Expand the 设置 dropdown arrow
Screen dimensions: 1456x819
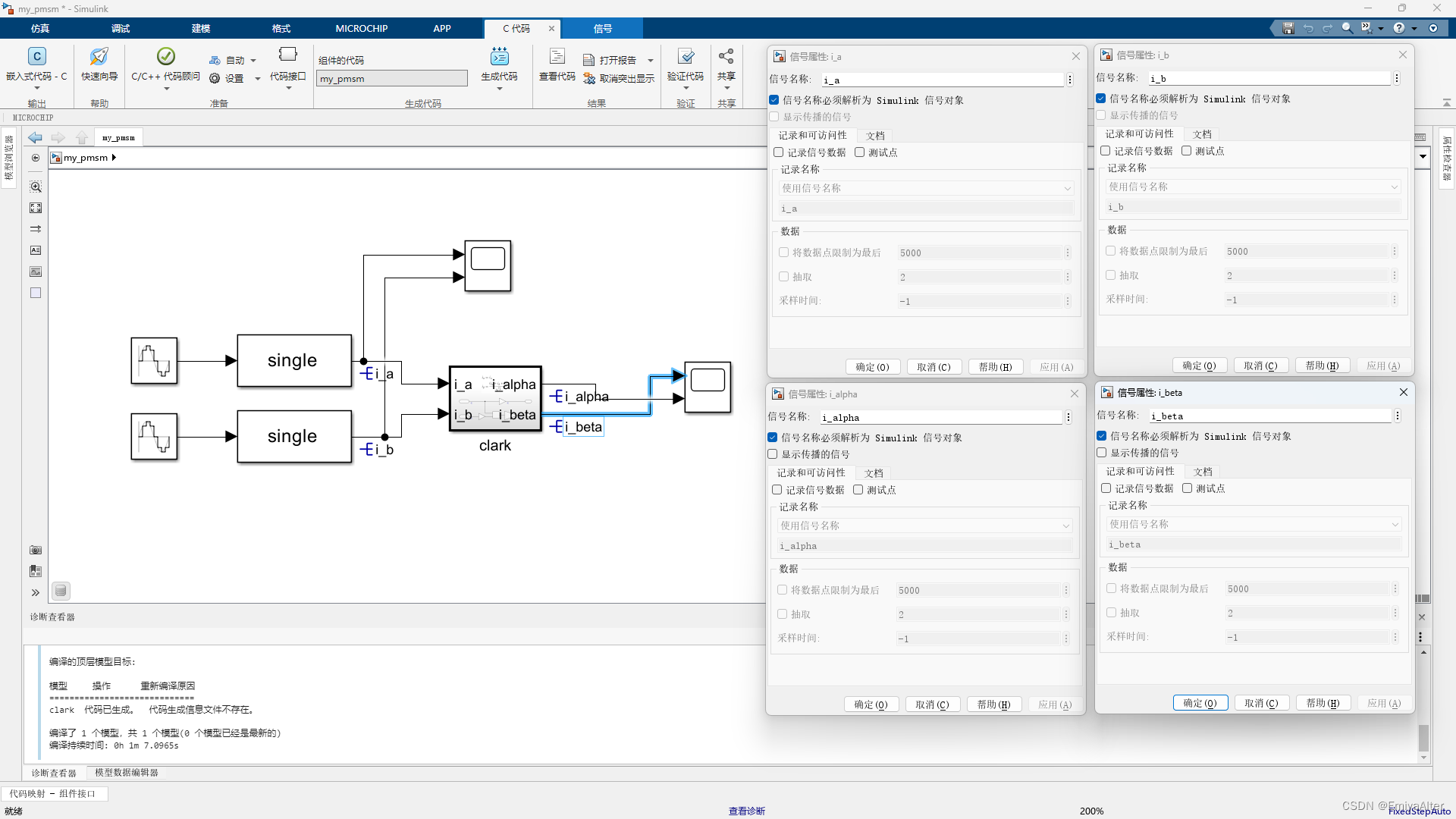257,79
